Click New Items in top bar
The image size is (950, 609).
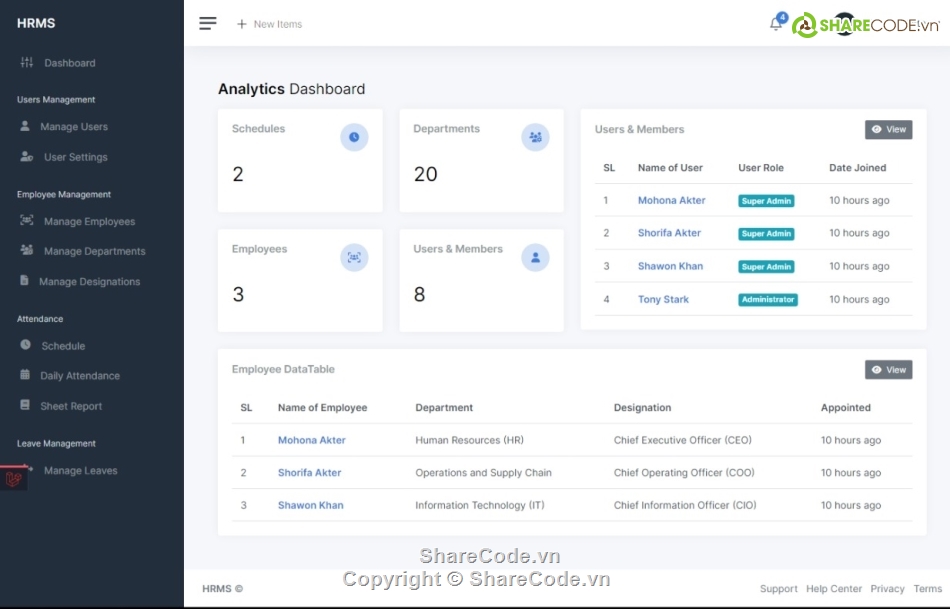(x=269, y=24)
